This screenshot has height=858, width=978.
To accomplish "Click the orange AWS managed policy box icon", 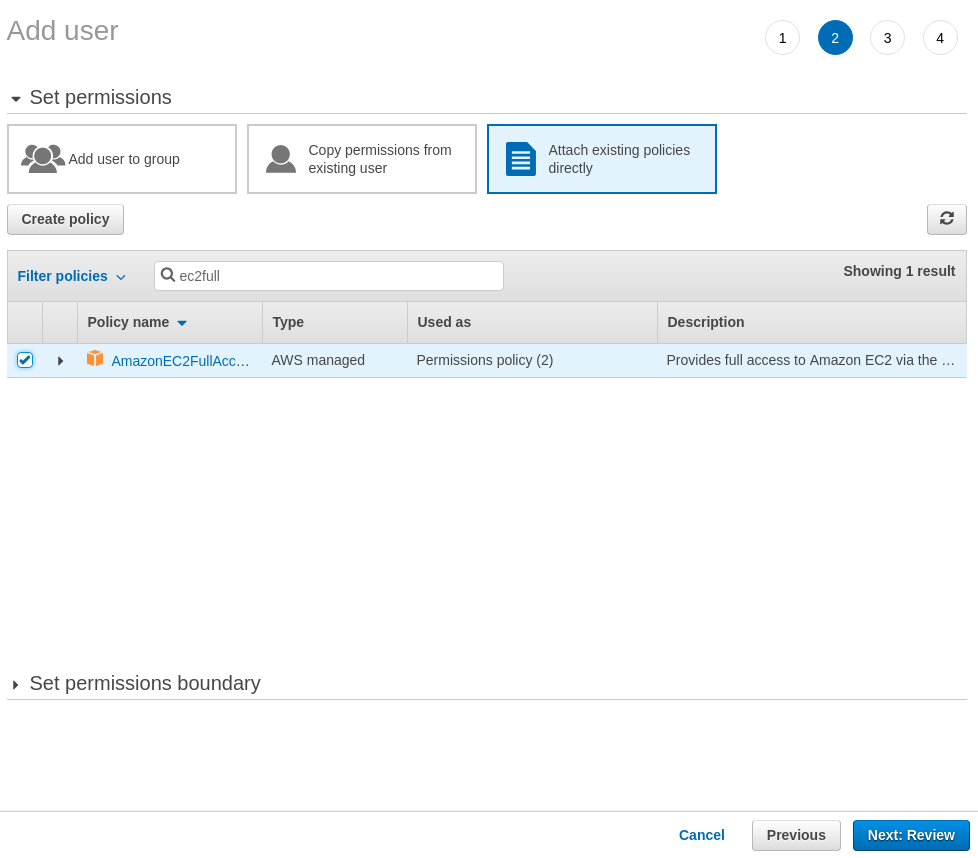I will point(95,359).
